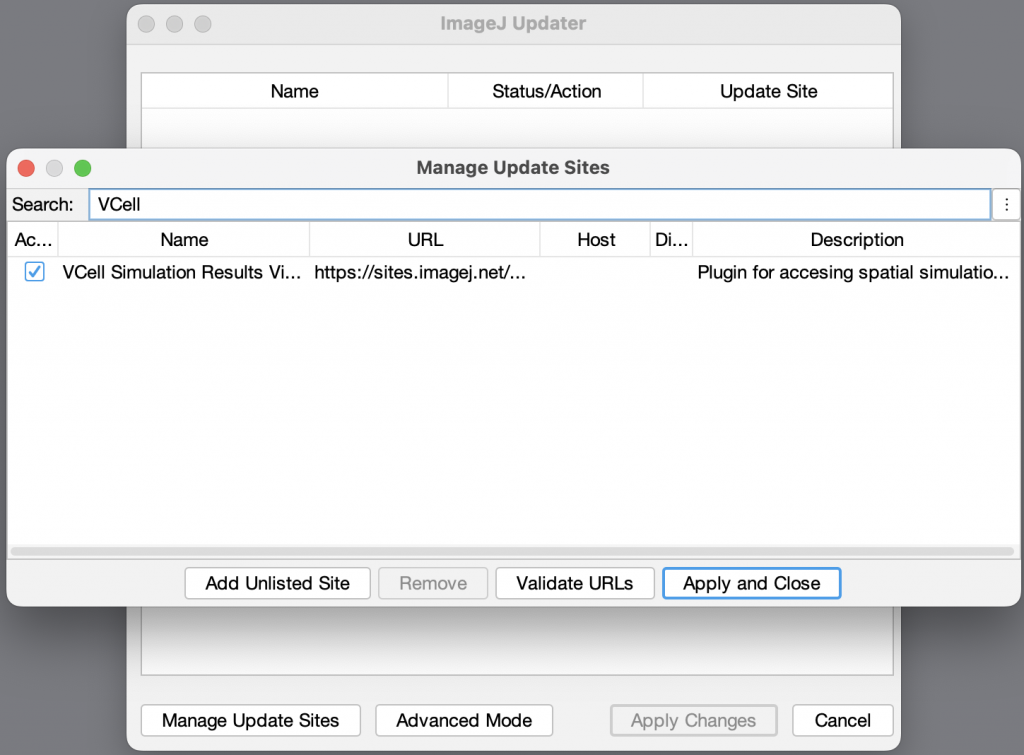Click the Di... column header
This screenshot has height=755, width=1024.
(671, 239)
